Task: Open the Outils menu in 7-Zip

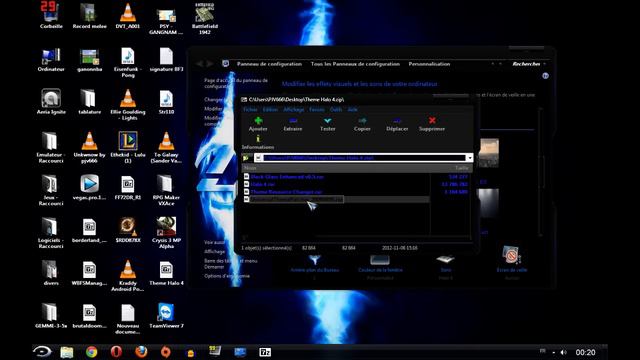Action: click(x=336, y=109)
